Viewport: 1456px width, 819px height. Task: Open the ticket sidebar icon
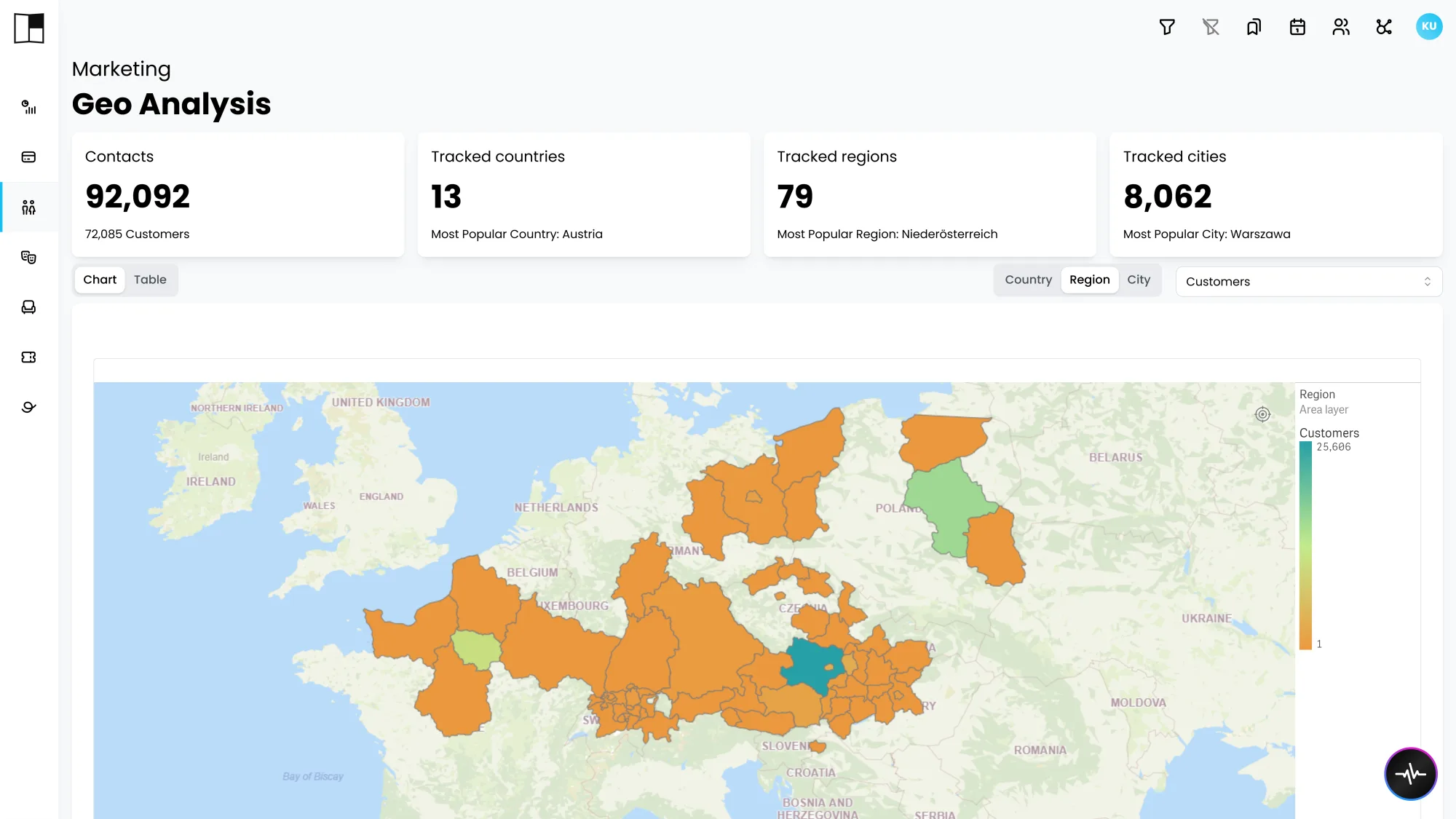[x=29, y=357]
